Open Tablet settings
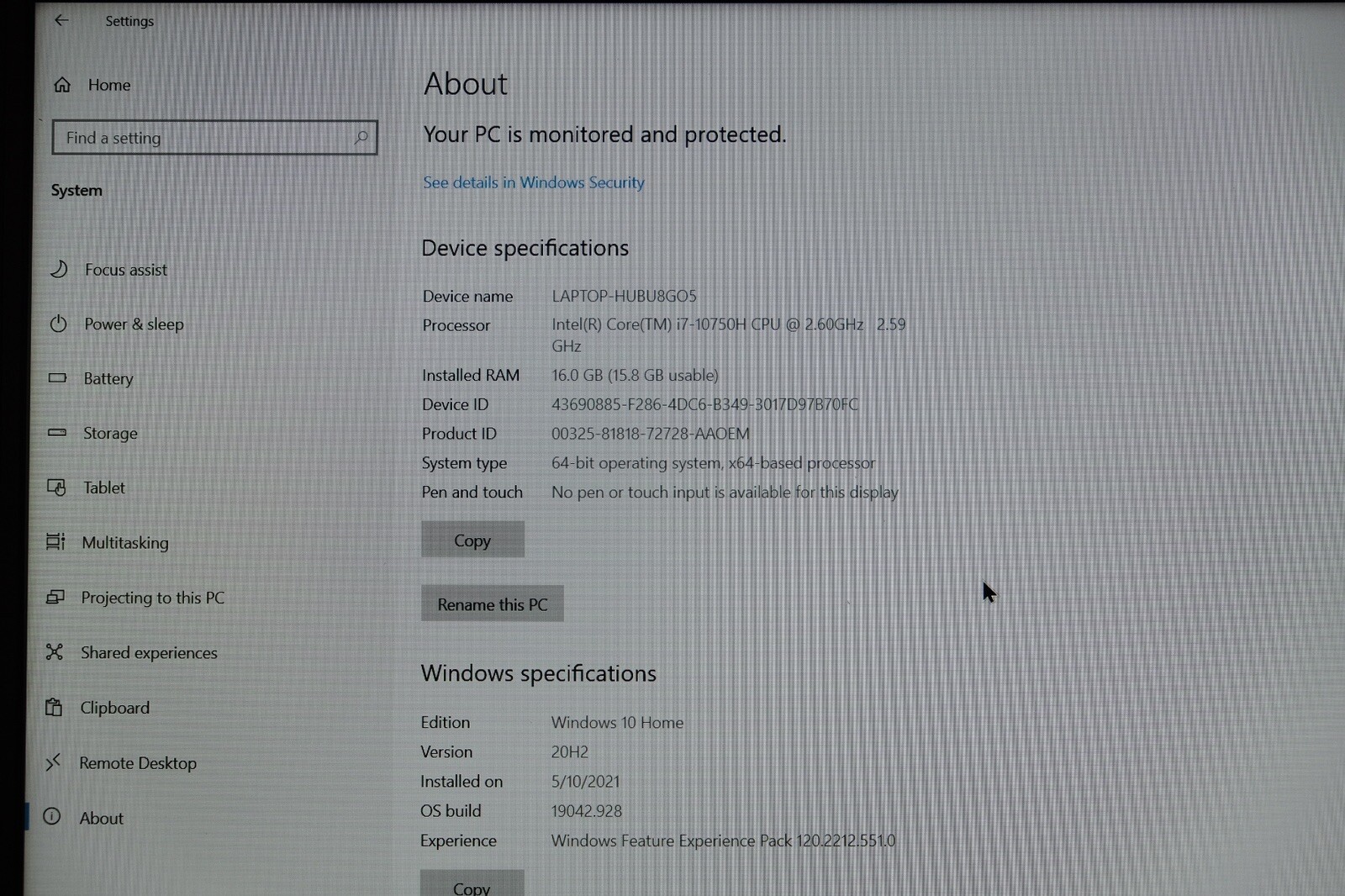Screen dimensions: 1345x896 104,488
